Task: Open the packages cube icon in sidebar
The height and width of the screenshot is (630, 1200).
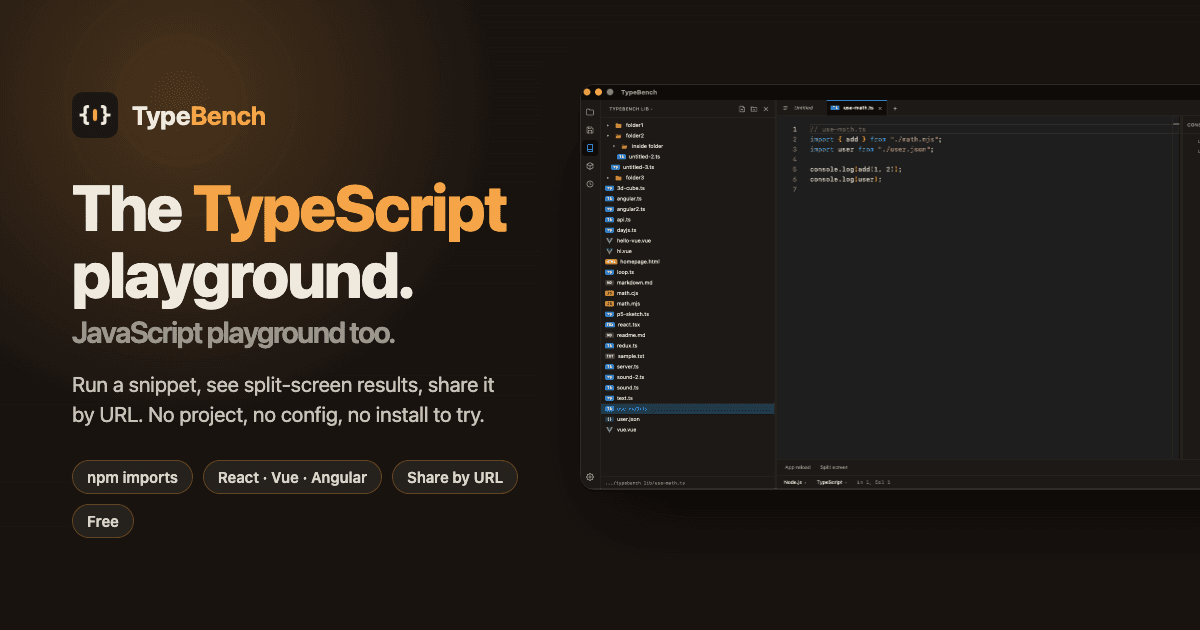Action: [x=590, y=166]
